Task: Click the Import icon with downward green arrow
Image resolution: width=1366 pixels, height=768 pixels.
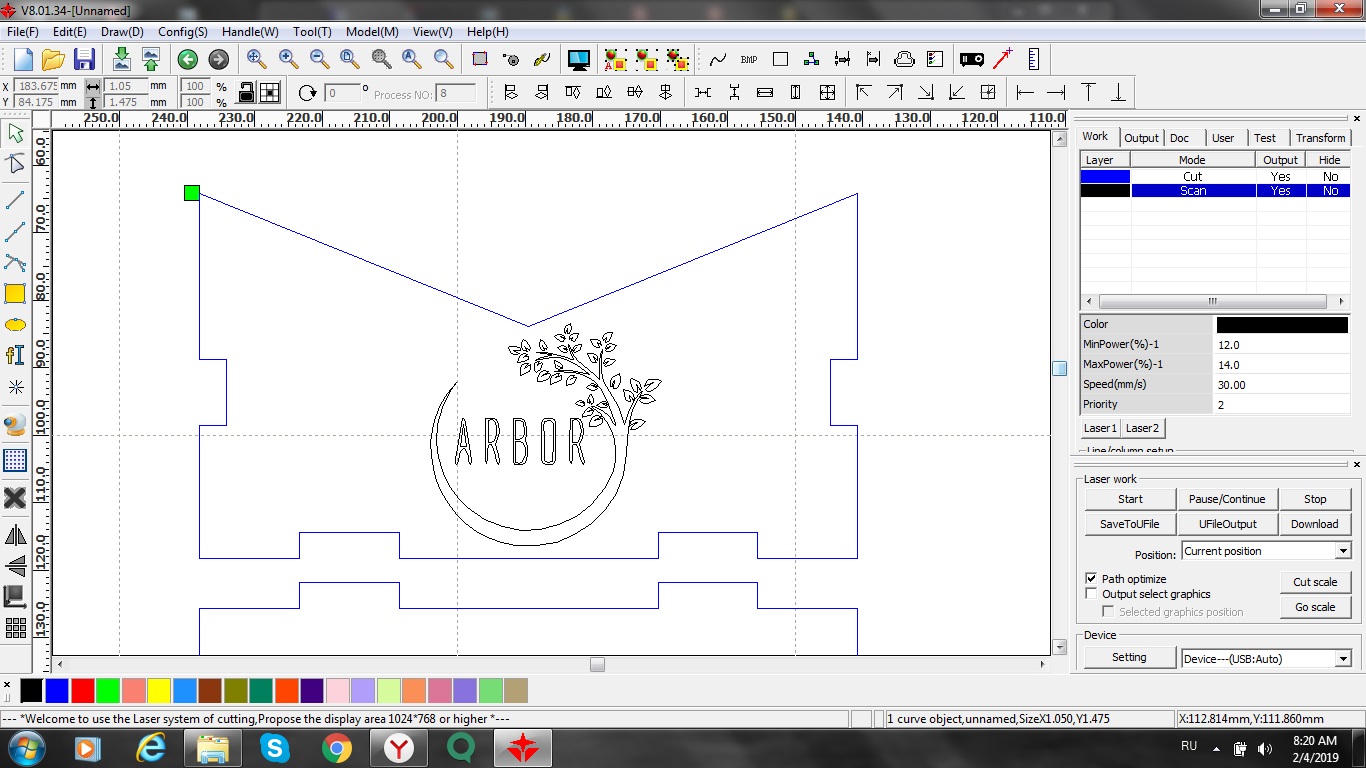Action: click(121, 59)
